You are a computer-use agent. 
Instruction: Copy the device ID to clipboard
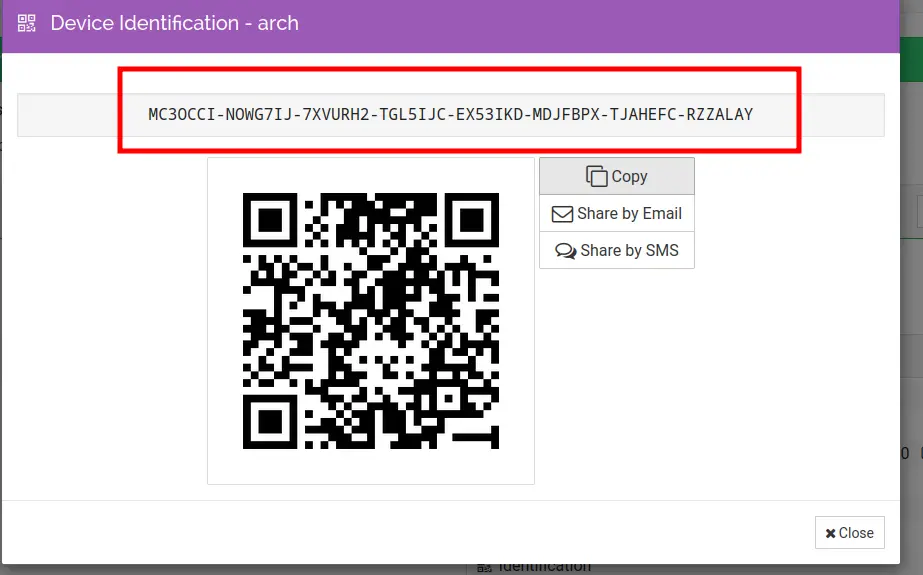[x=617, y=176]
